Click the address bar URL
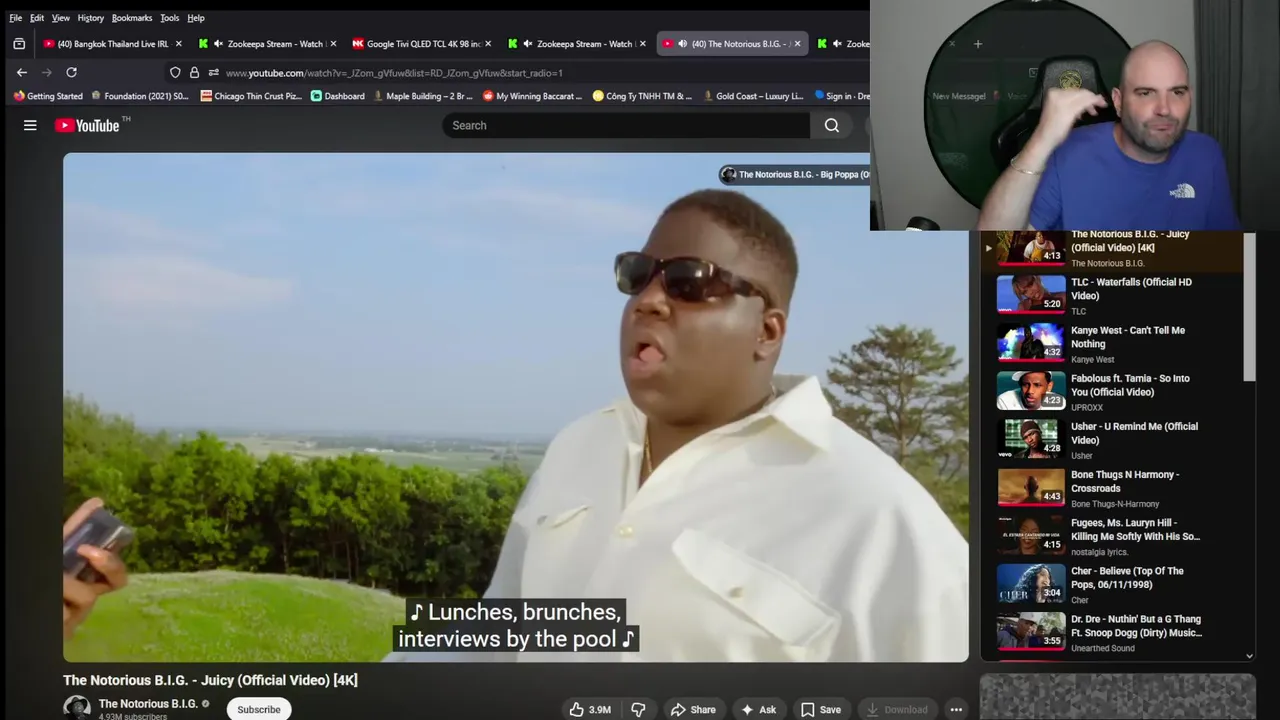1280x720 pixels. click(394, 73)
